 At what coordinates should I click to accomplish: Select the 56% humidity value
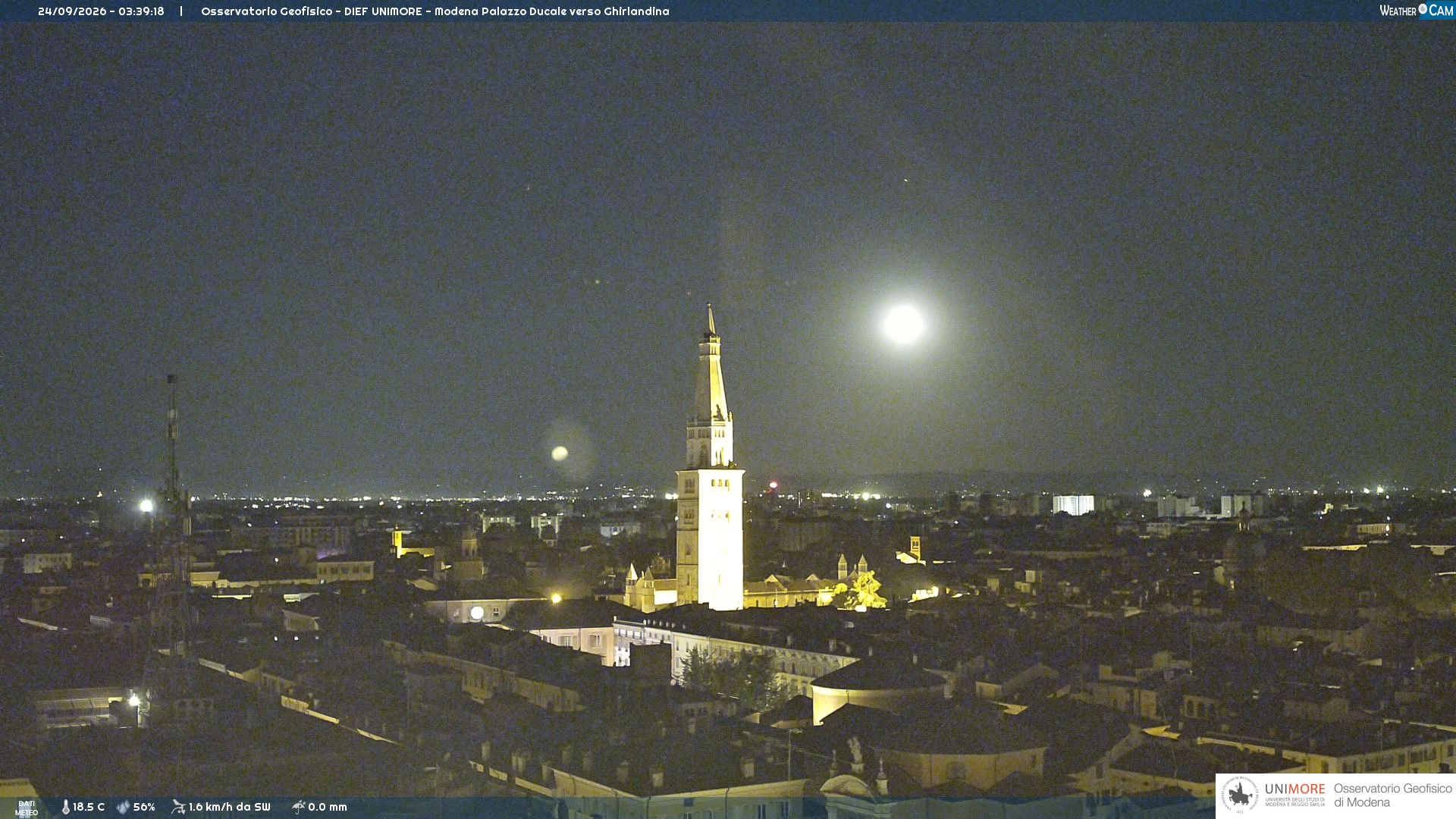click(x=144, y=807)
